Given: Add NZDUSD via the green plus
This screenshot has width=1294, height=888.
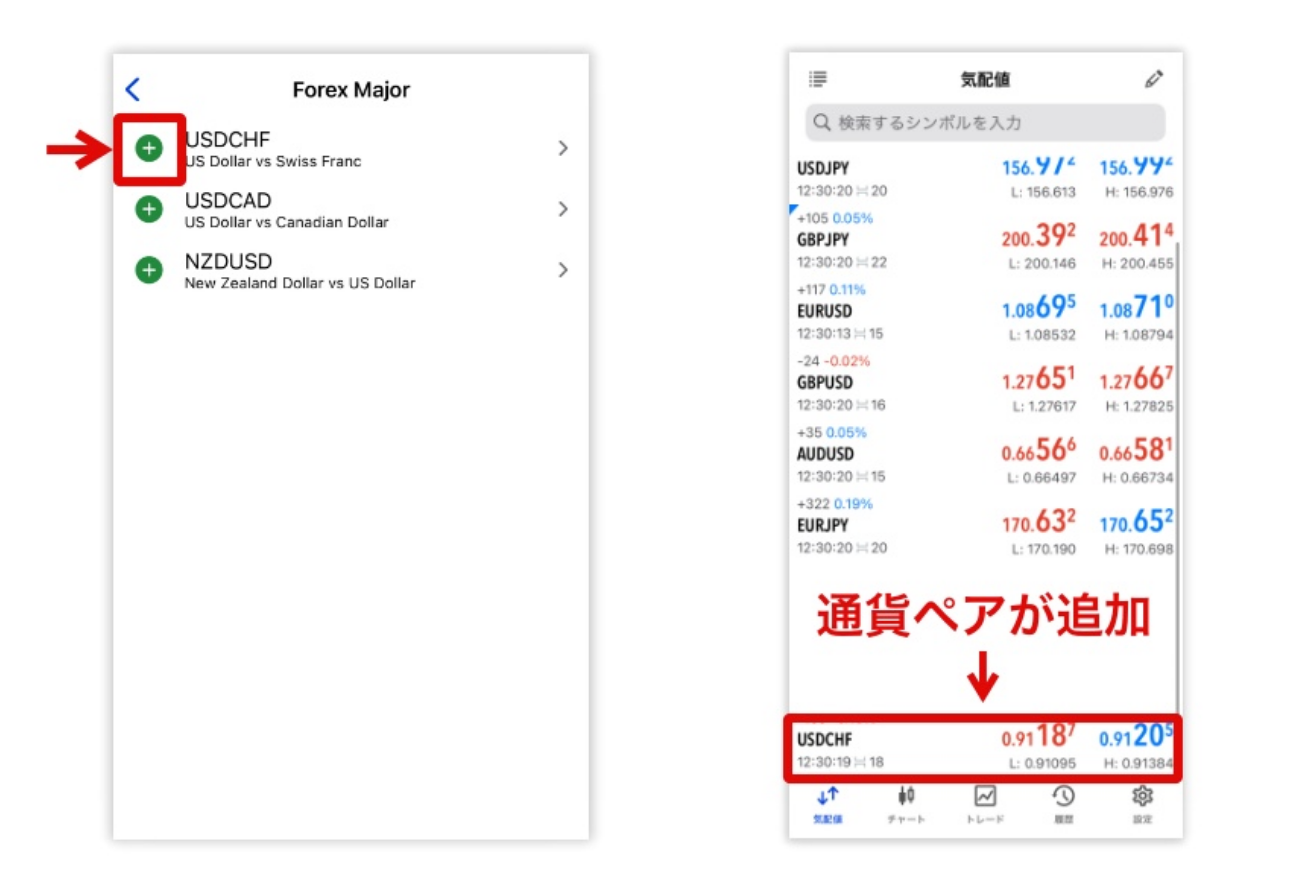Looking at the screenshot, I should pyautogui.click(x=149, y=270).
